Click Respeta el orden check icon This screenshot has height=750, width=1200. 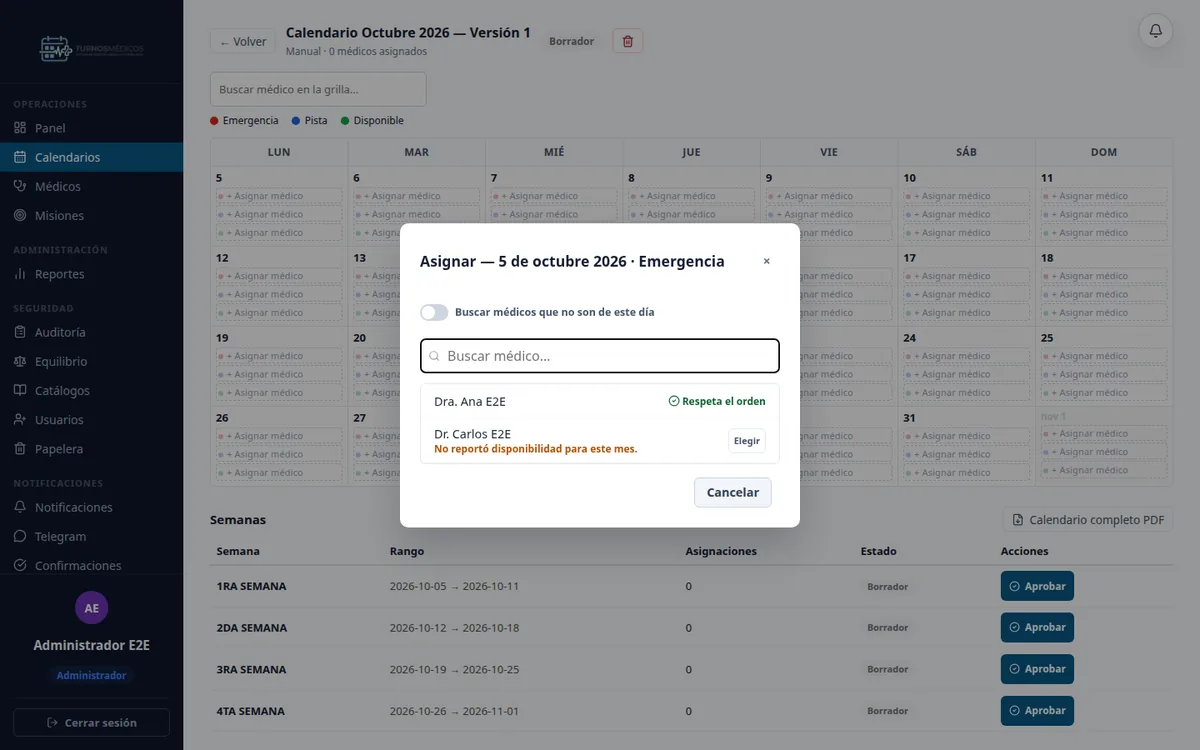point(674,402)
